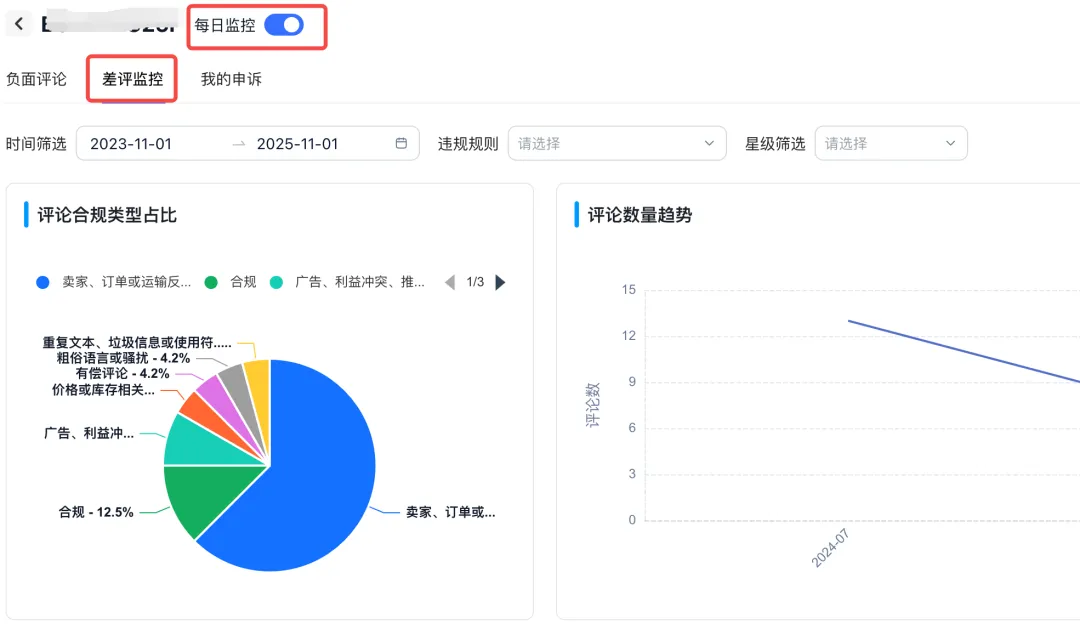Toggle 广告、利益冲突、推... legend item
Viewport: 1080px width, 629px height.
coord(347,282)
